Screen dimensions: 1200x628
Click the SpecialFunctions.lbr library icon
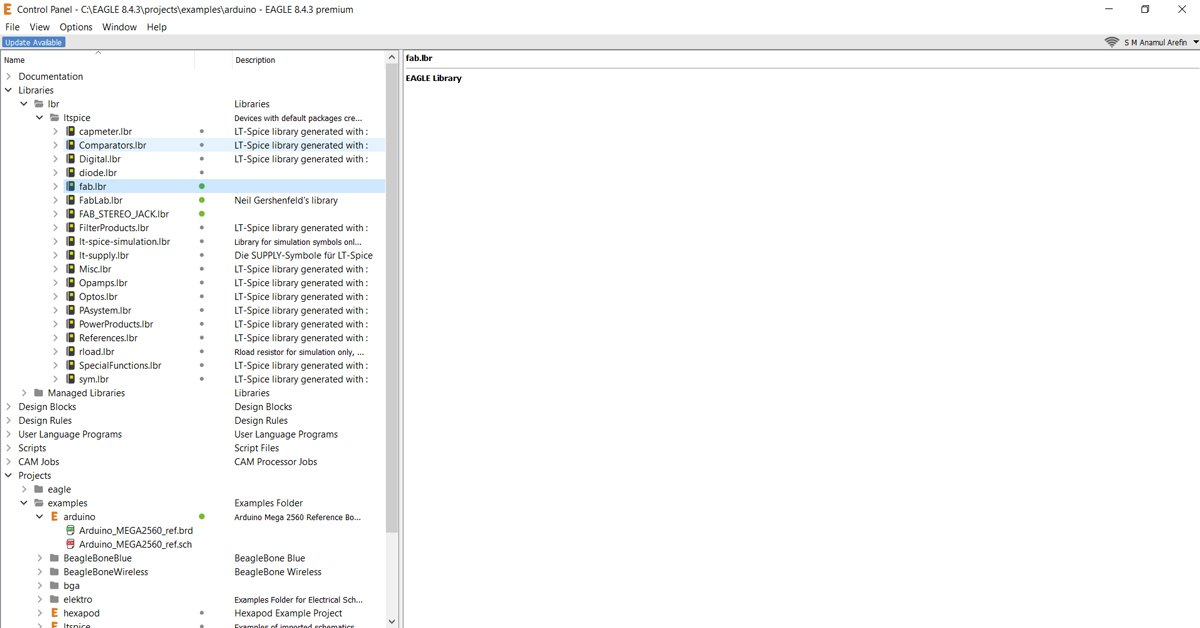(71, 366)
